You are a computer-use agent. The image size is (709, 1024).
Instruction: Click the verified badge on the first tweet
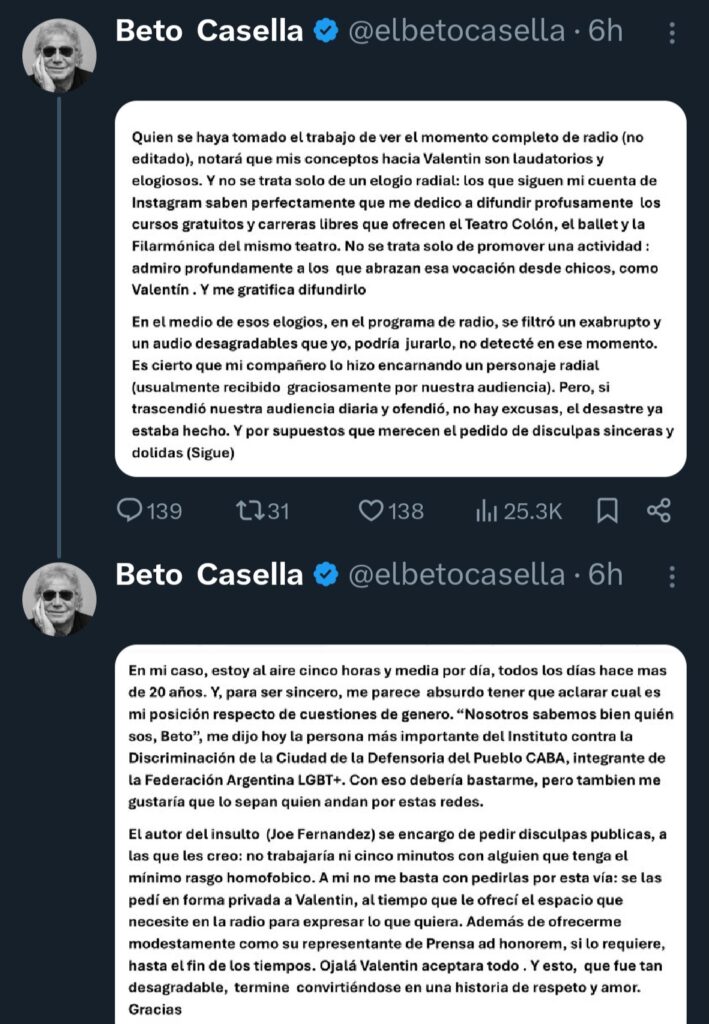(x=325, y=32)
